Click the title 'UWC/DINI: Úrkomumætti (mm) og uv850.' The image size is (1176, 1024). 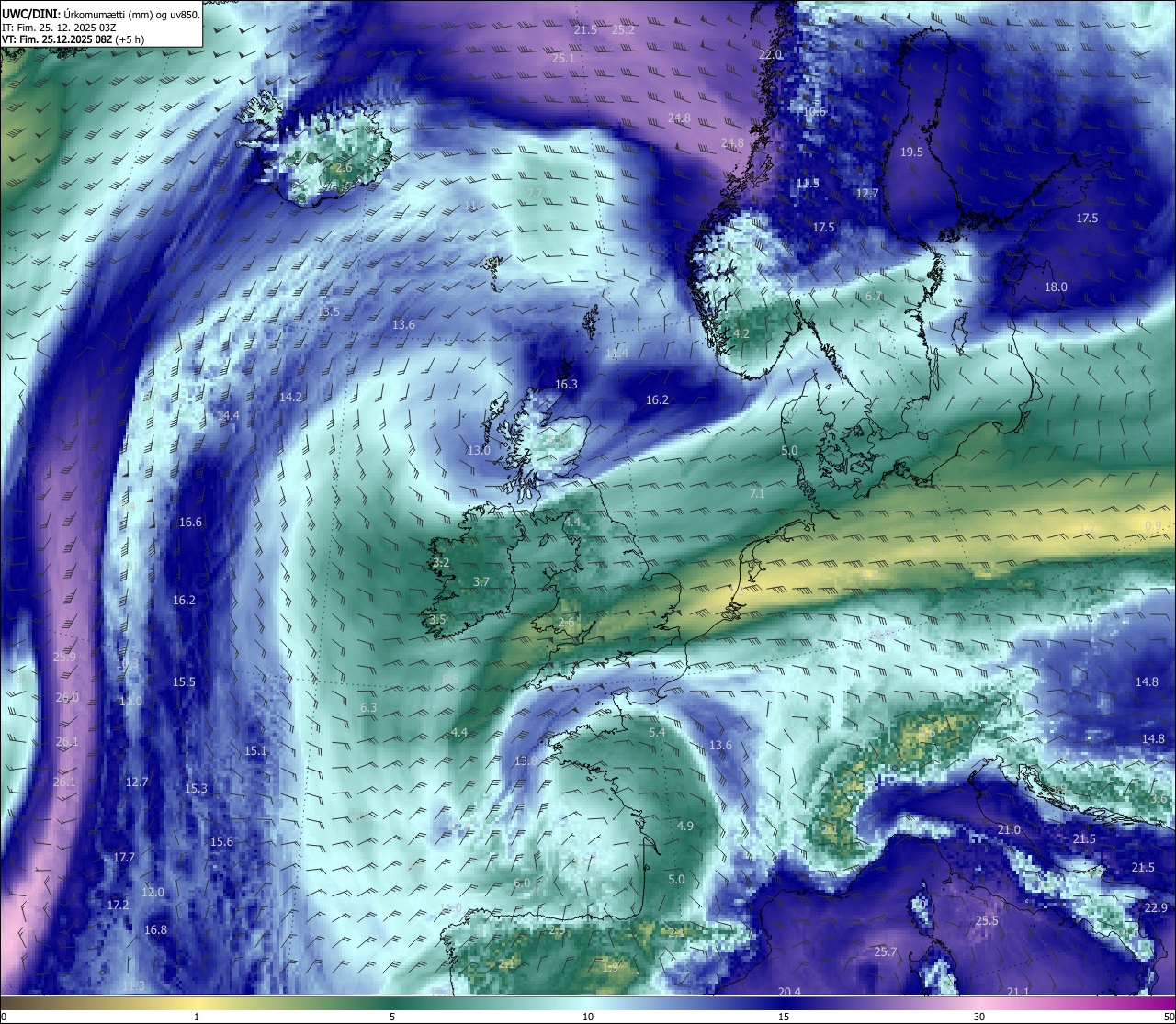[x=100, y=14]
